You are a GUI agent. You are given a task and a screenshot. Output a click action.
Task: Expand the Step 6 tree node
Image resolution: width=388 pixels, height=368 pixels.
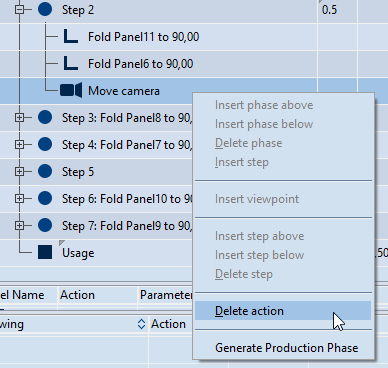pyautogui.click(x=19, y=198)
